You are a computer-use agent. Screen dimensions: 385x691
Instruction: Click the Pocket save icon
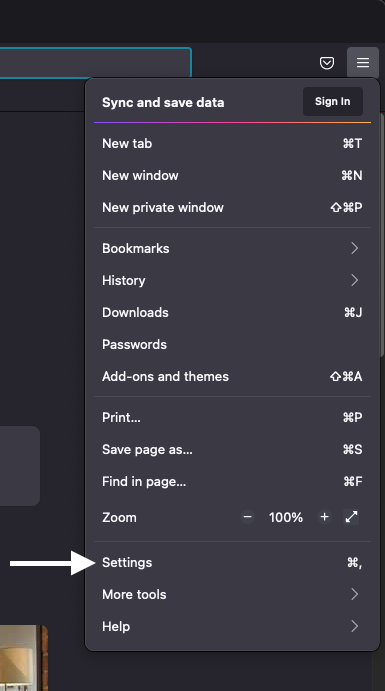pyautogui.click(x=326, y=63)
